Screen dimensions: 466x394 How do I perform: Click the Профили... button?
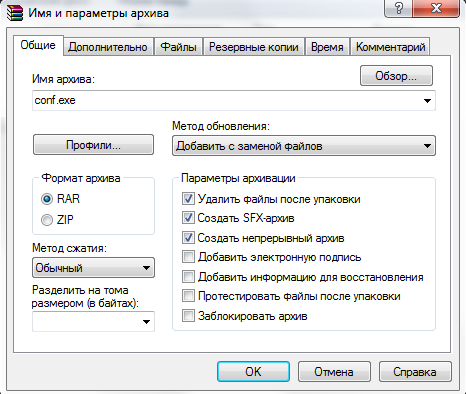click(93, 145)
